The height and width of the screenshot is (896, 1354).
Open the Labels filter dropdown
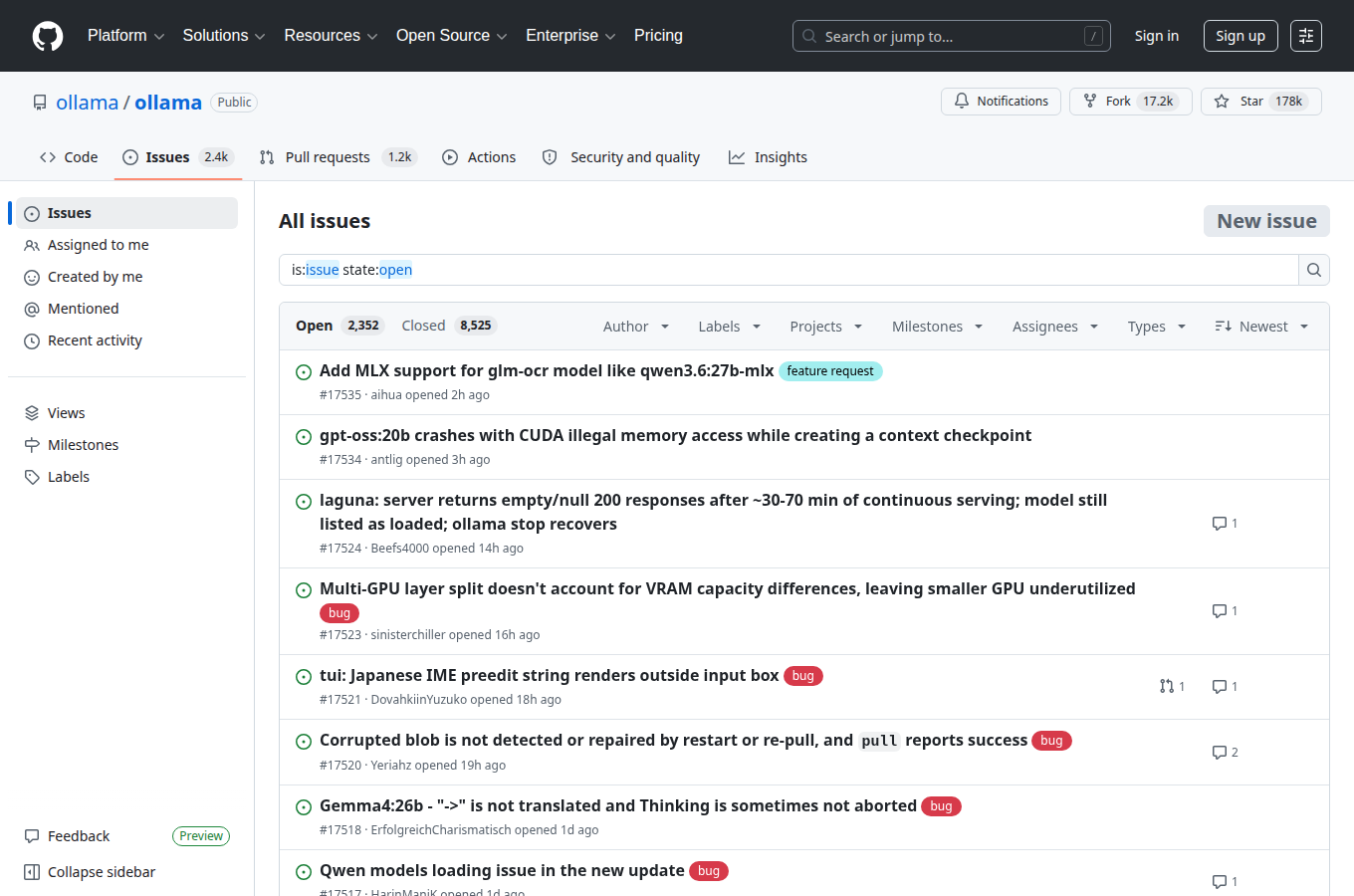pyautogui.click(x=730, y=327)
